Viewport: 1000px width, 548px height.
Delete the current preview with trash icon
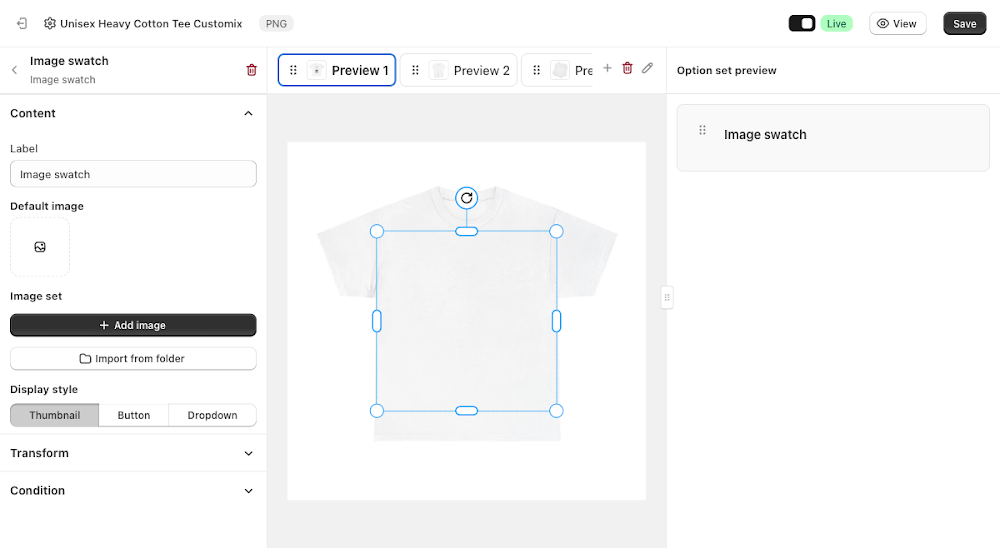pos(628,68)
